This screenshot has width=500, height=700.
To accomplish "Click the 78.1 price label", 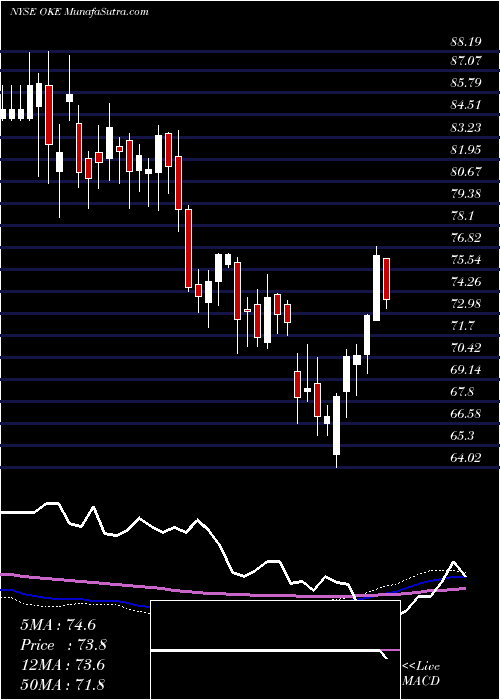I will (463, 216).
